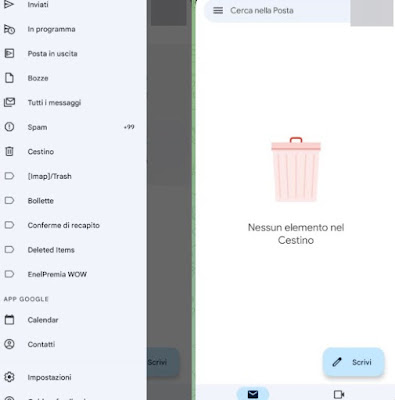The height and width of the screenshot is (400, 395).
Task: Open the Bozze folder
Action: [73, 78]
